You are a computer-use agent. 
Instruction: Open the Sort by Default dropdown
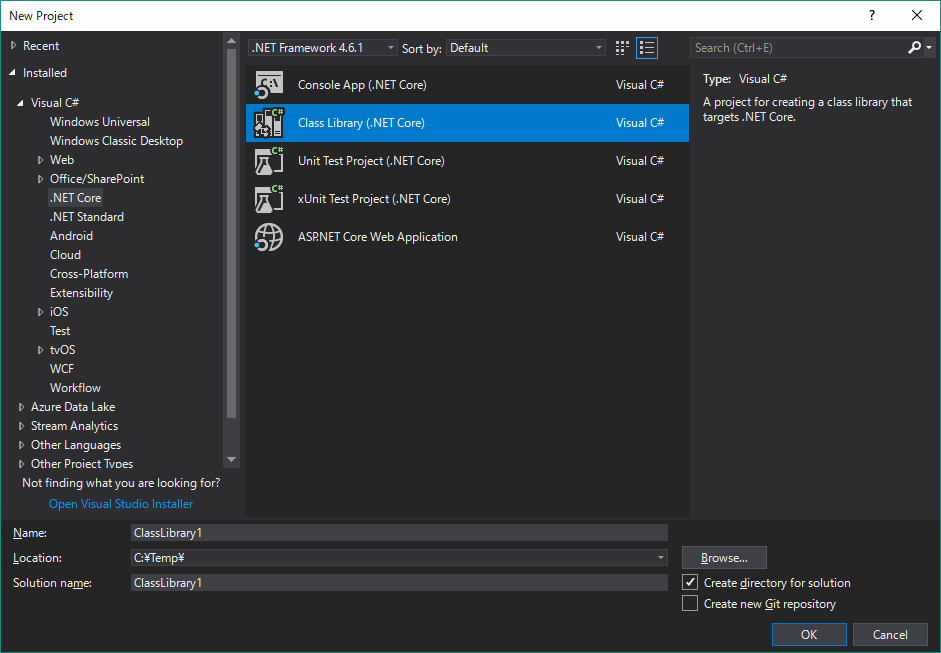tap(526, 48)
